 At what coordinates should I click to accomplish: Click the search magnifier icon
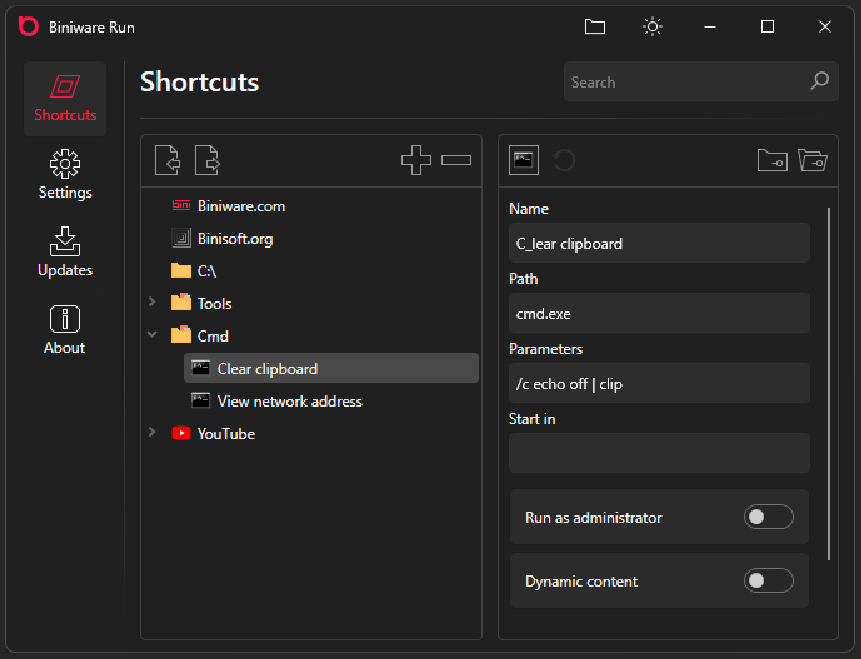(x=819, y=82)
